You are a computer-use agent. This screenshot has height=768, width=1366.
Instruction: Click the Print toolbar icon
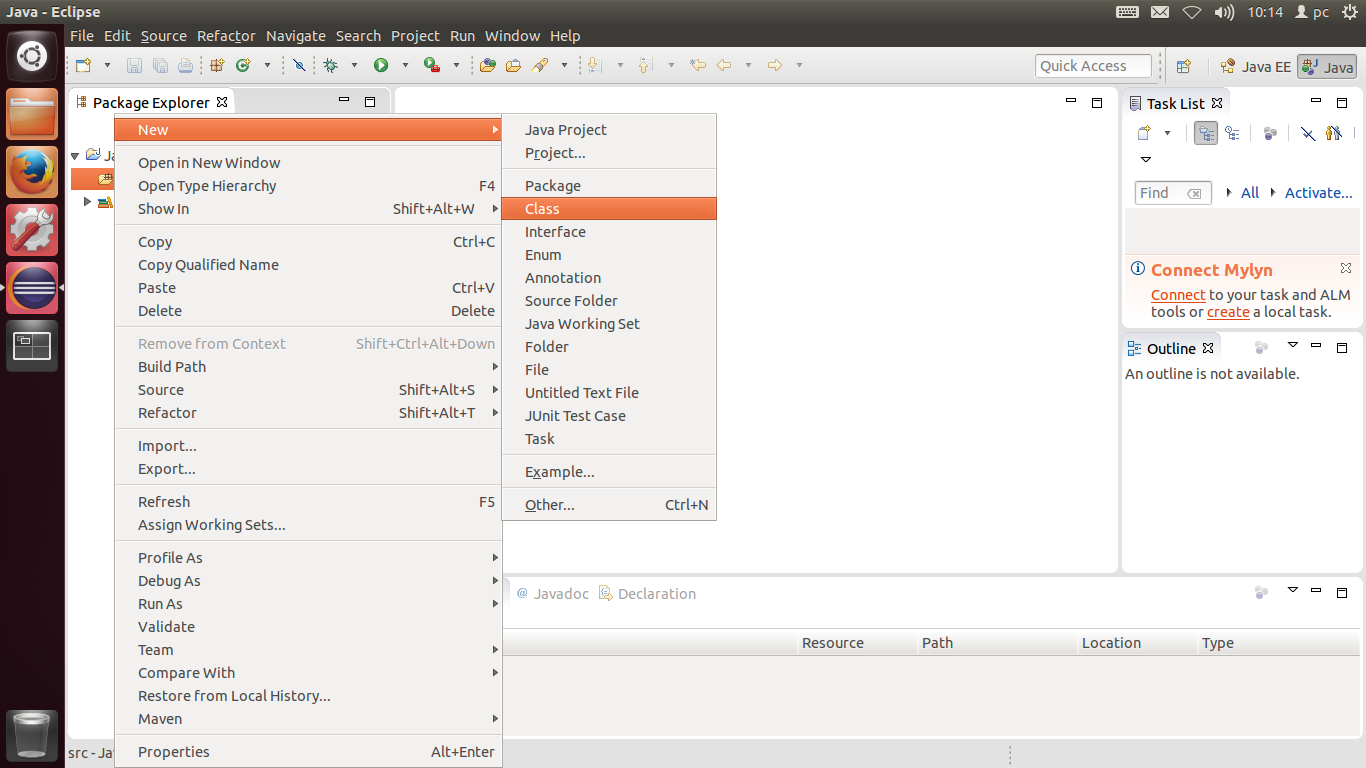185,66
